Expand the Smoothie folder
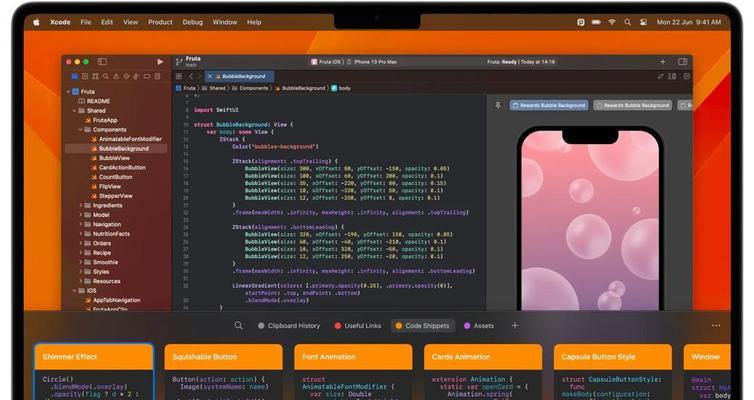This screenshot has height=400, width=754. 81,262
